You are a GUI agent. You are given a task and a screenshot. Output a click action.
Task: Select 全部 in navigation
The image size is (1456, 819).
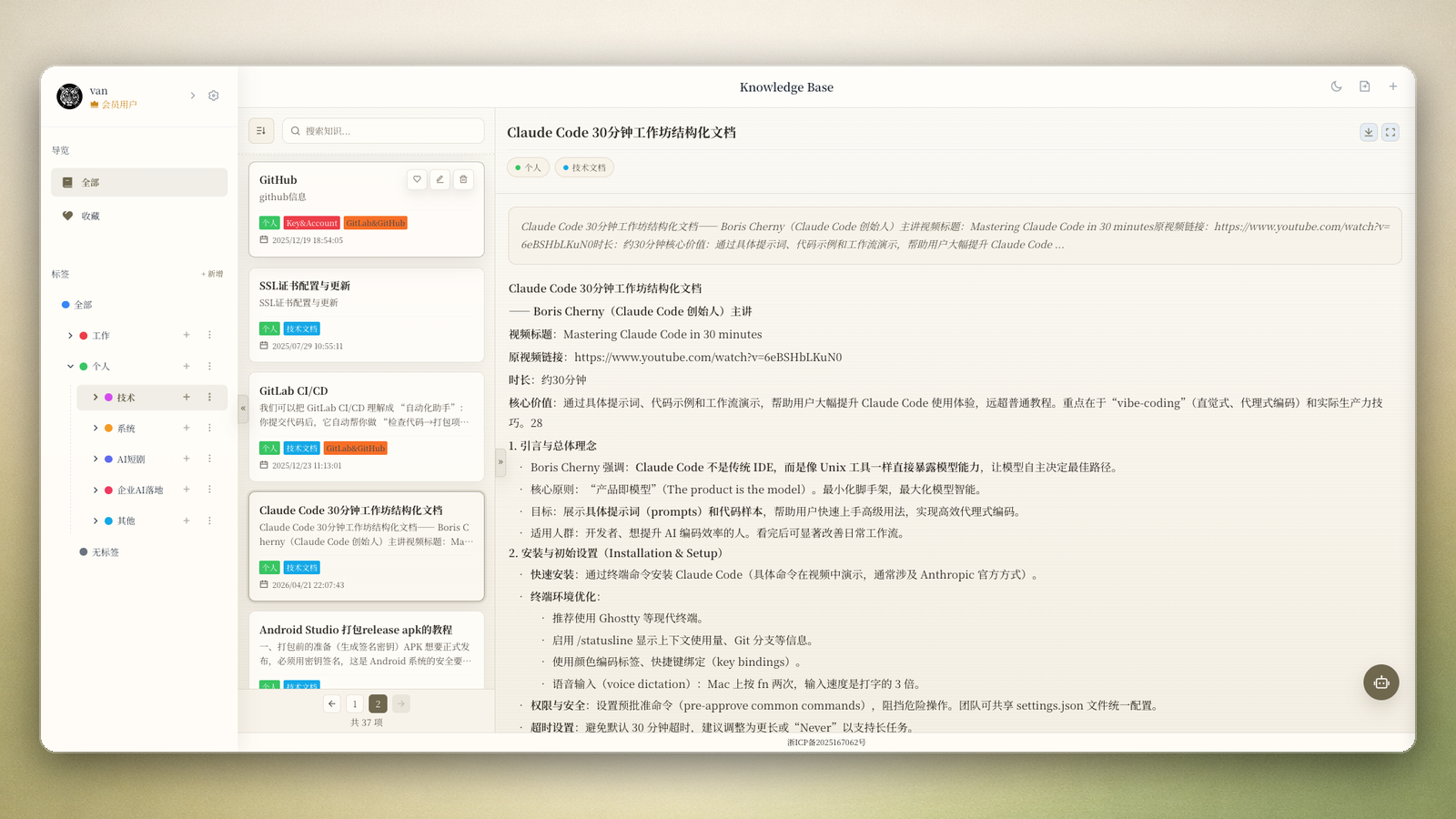(x=139, y=182)
